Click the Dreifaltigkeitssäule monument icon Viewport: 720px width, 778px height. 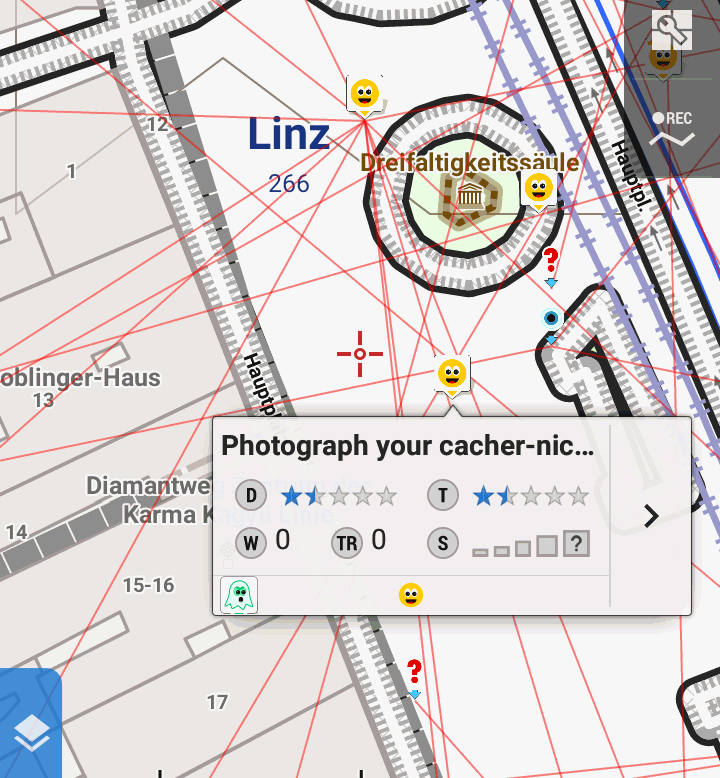pos(469,194)
